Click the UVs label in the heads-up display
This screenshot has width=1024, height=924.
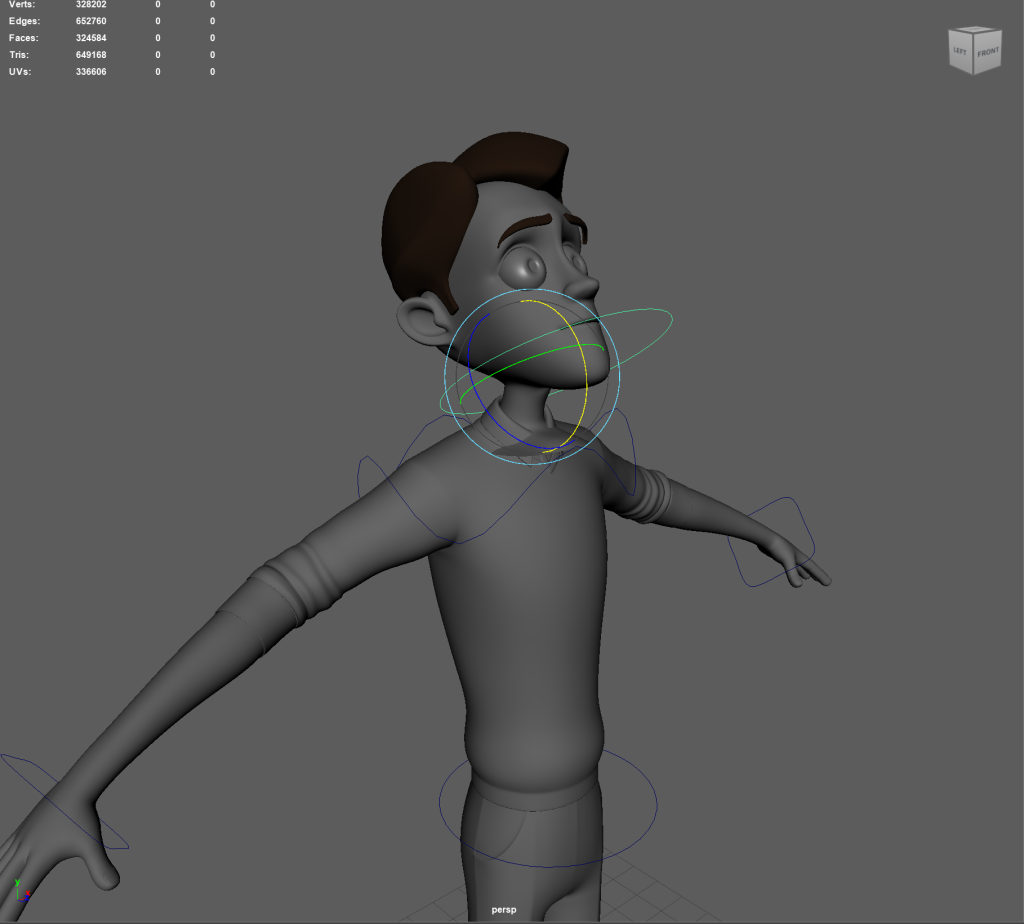click(x=20, y=72)
